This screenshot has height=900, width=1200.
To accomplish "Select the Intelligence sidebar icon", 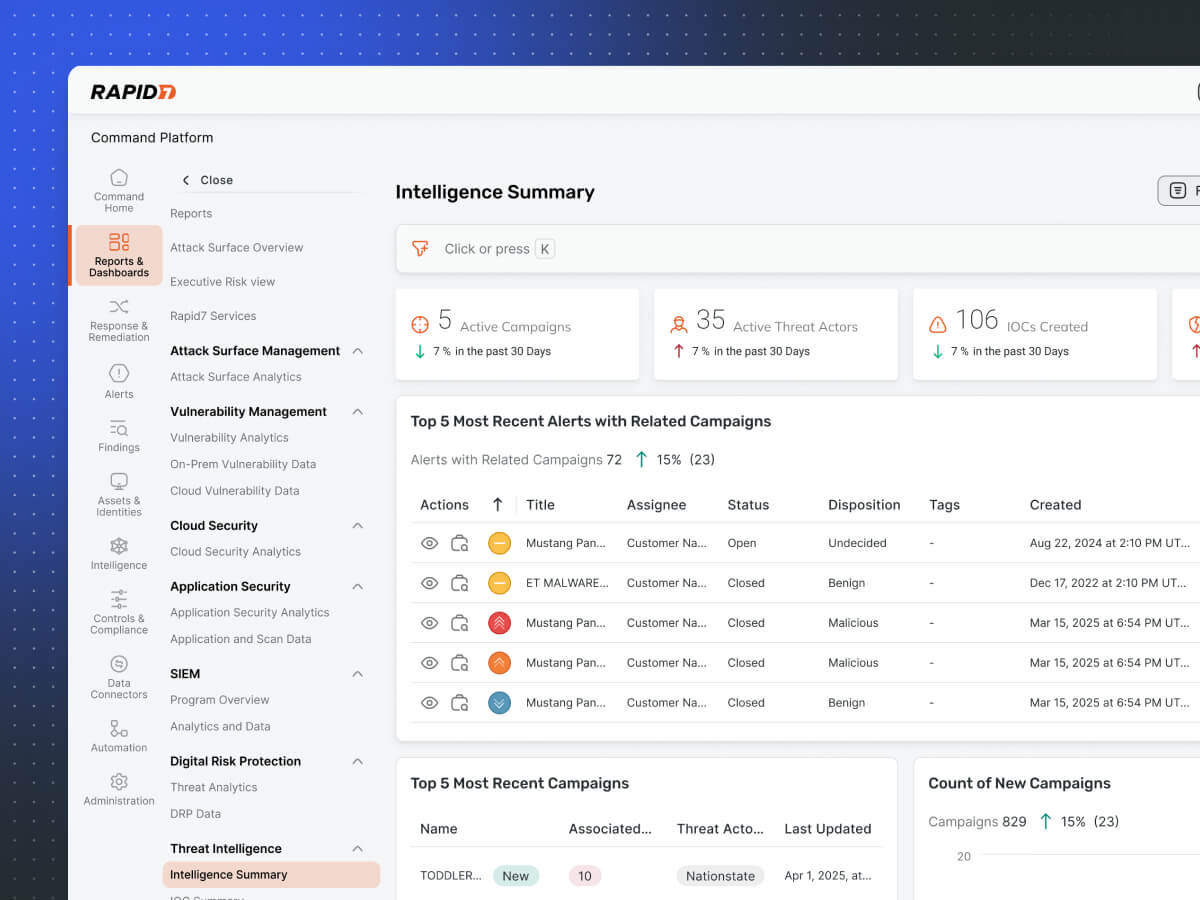I will (119, 553).
